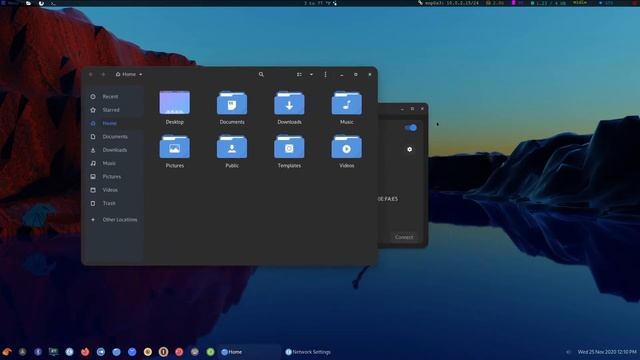
Task: Open the view options dropdown arrow
Action: point(311,74)
